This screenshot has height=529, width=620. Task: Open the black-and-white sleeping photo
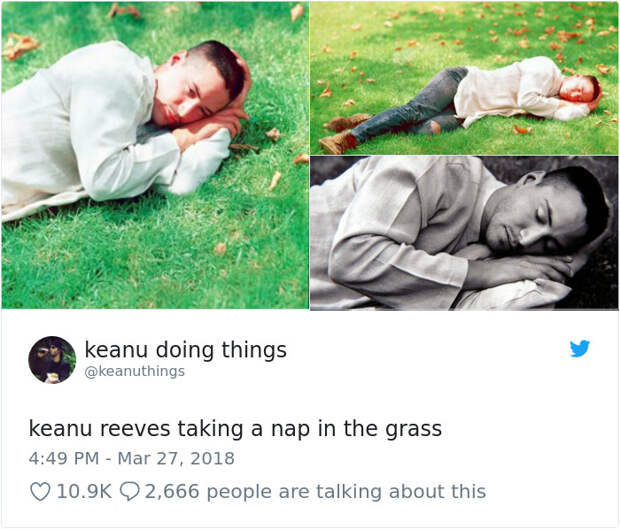click(x=464, y=233)
